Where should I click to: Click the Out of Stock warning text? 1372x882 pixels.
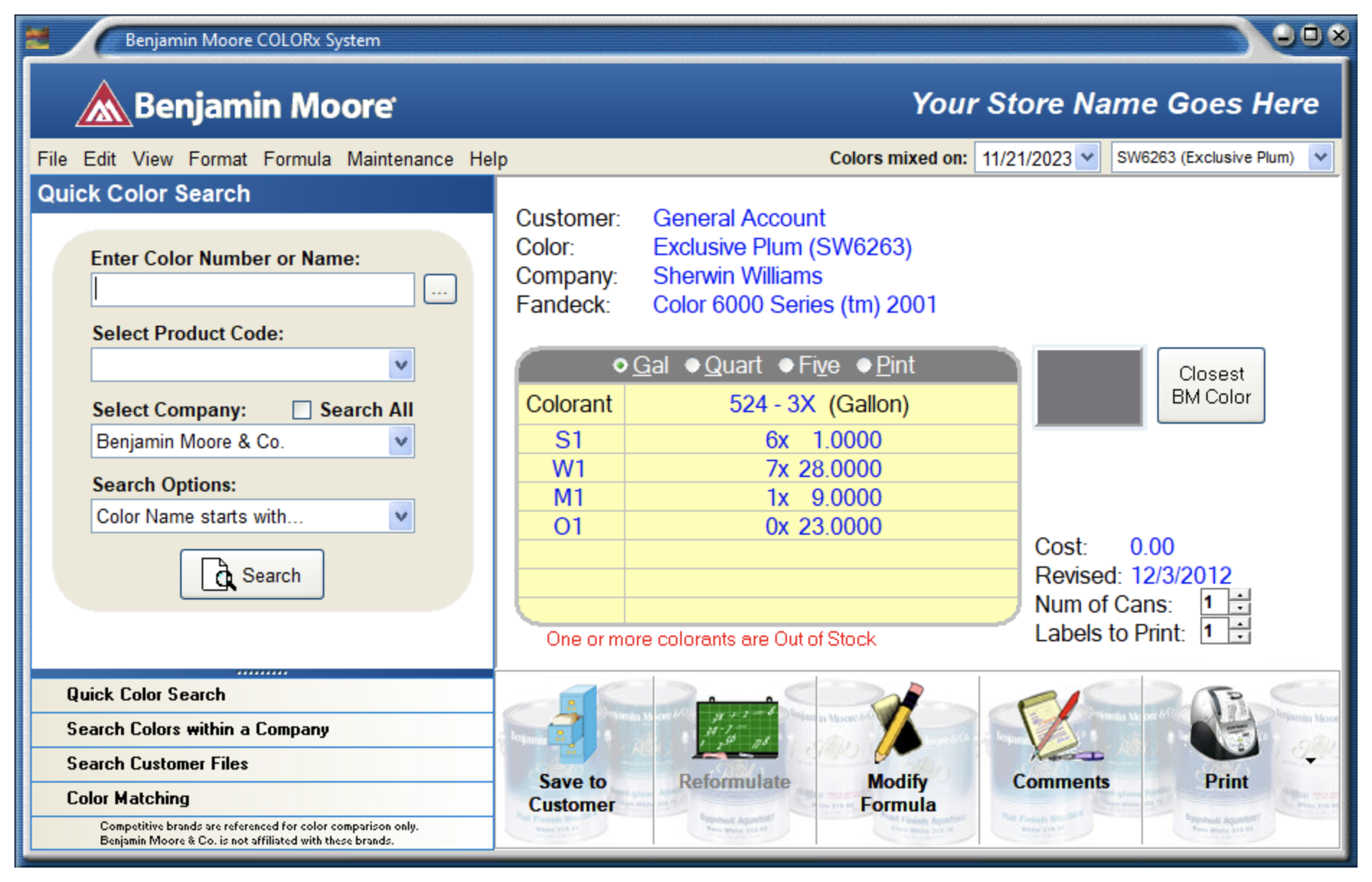pos(710,639)
